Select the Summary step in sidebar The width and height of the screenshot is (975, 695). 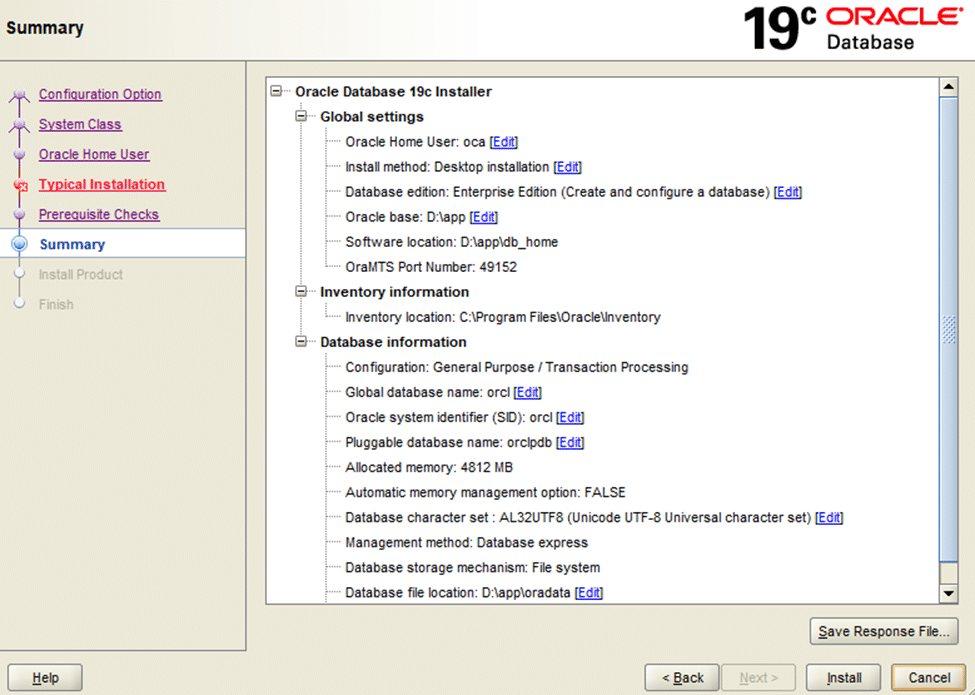tap(72, 244)
